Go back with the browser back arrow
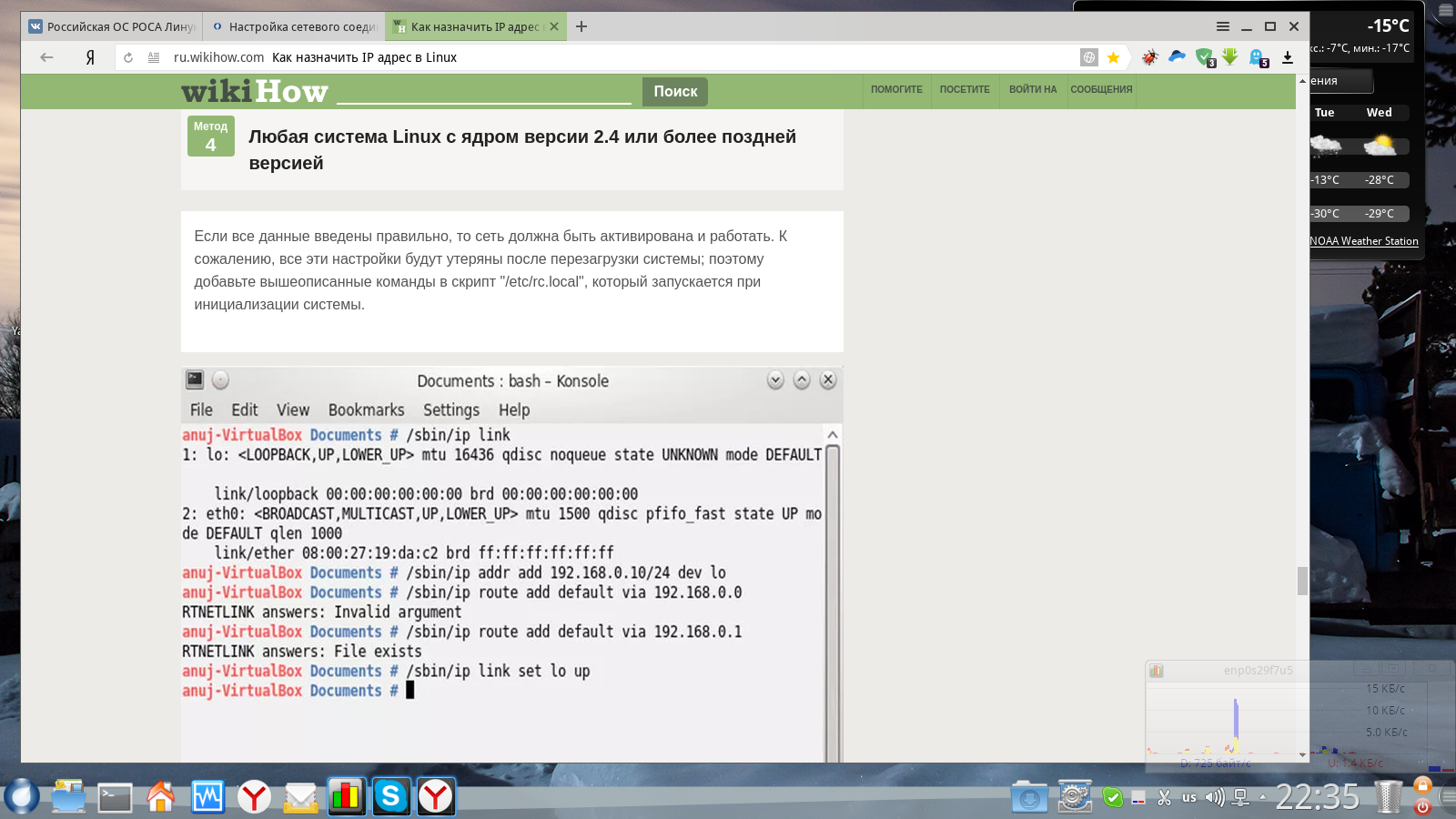 click(46, 57)
